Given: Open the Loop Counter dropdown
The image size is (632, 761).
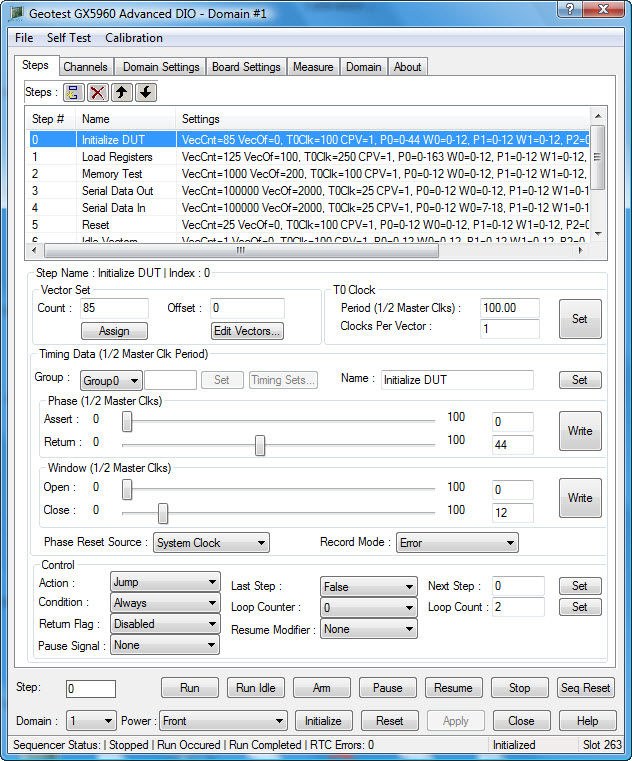Looking at the screenshot, I should point(368,608).
